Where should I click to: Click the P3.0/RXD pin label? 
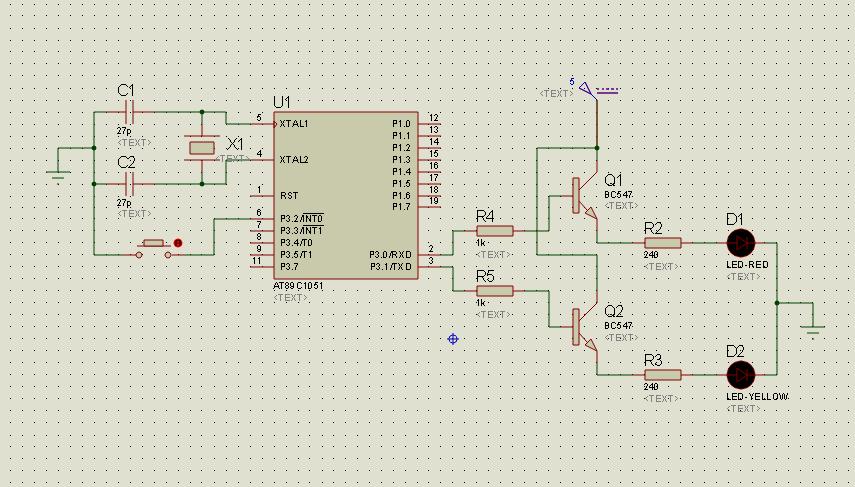(390, 255)
